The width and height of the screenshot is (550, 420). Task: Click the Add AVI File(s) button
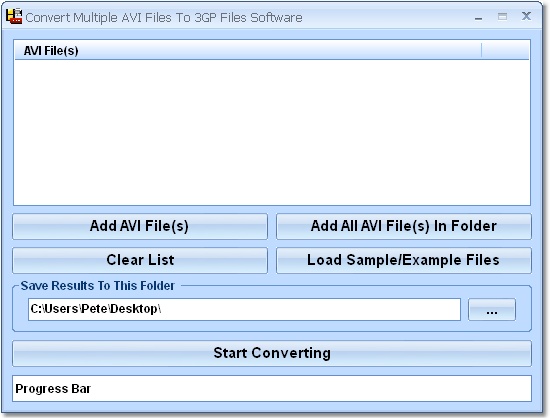coord(140,226)
